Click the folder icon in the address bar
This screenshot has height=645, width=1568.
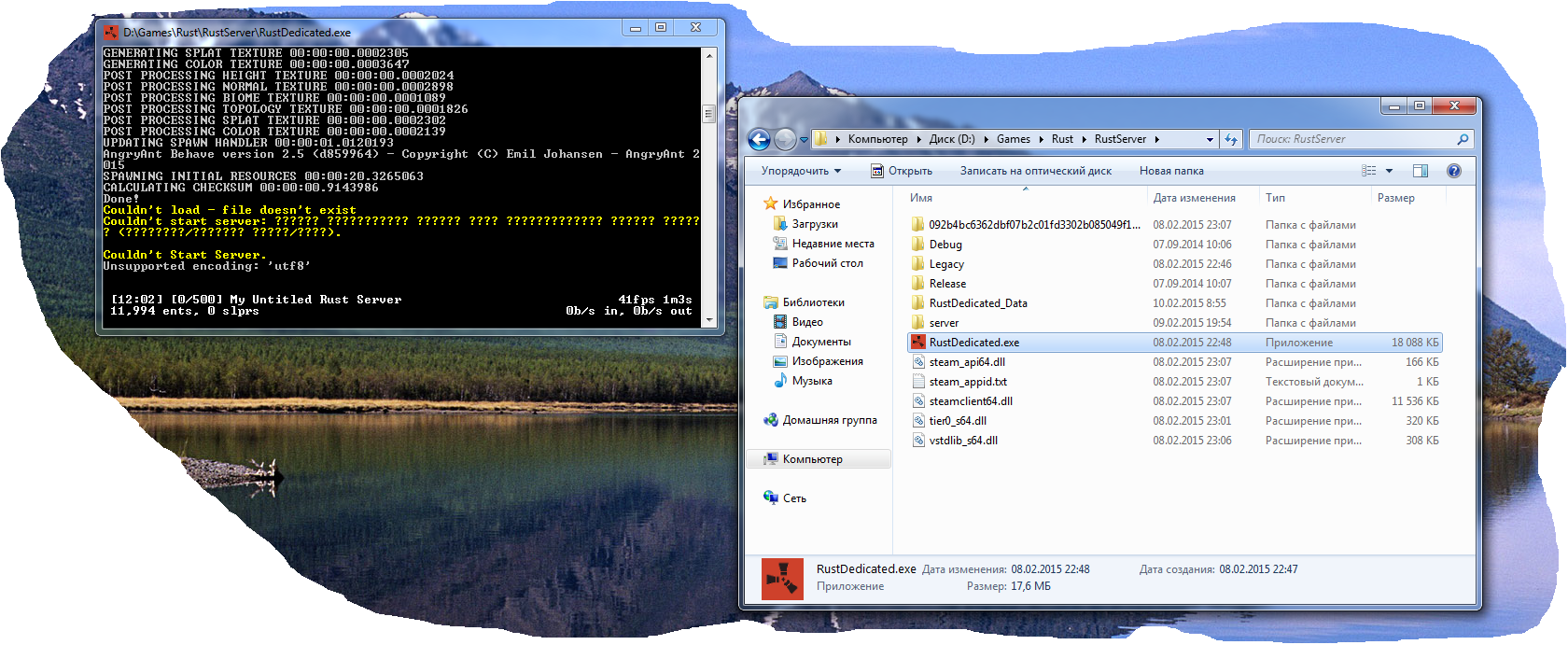[x=820, y=139]
